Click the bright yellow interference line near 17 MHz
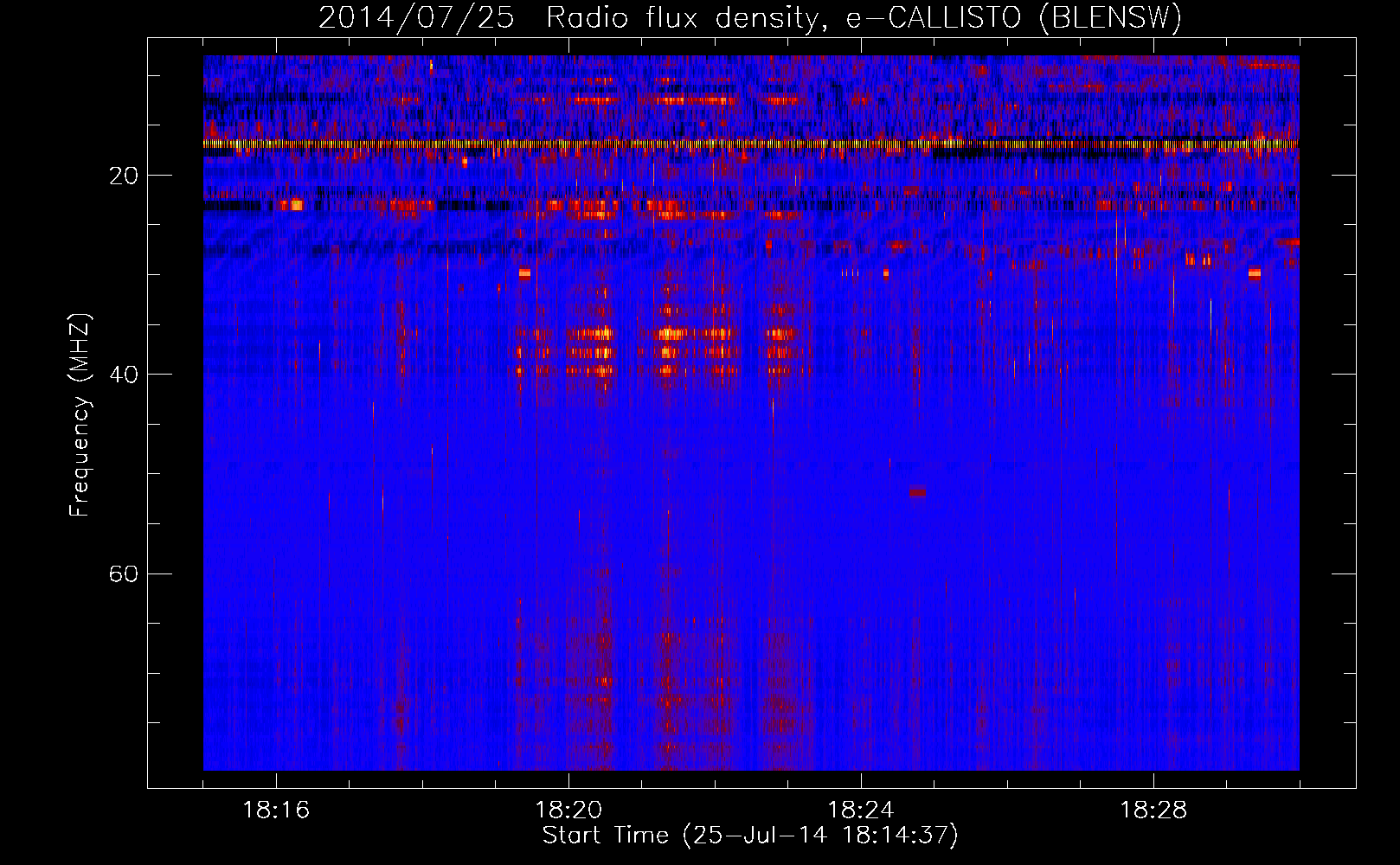This screenshot has height=865, width=1400. click(x=751, y=144)
